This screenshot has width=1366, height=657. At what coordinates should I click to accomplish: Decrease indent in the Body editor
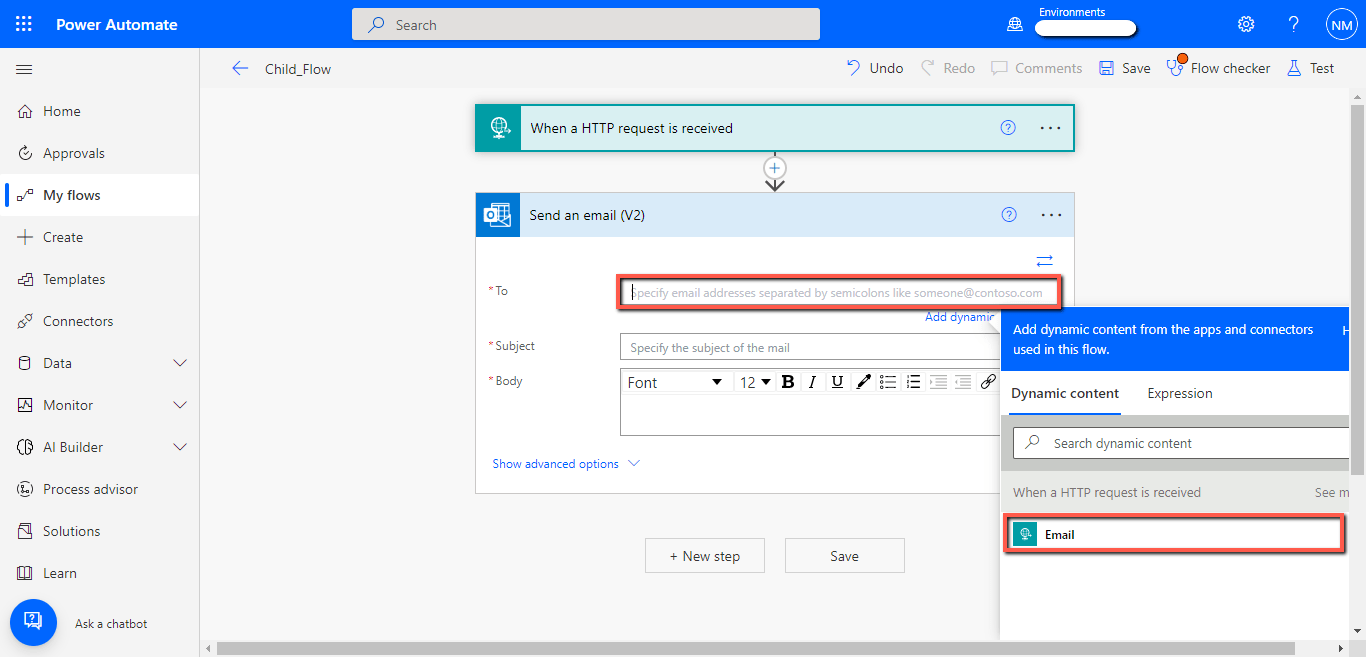click(963, 382)
